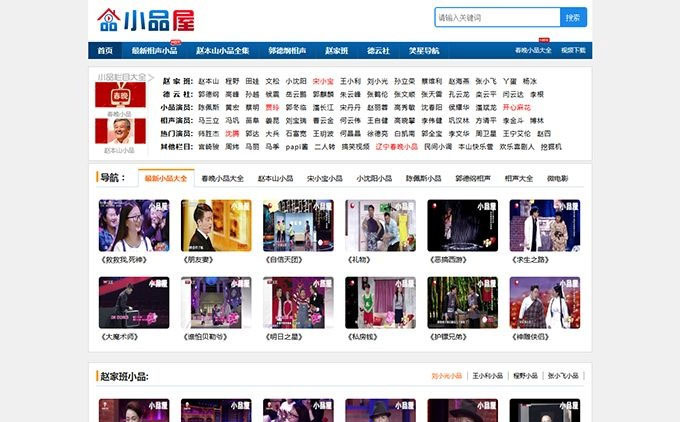Screen dimensions: 680x422
Task: Click the 马三立 actor link
Action: click(209, 120)
